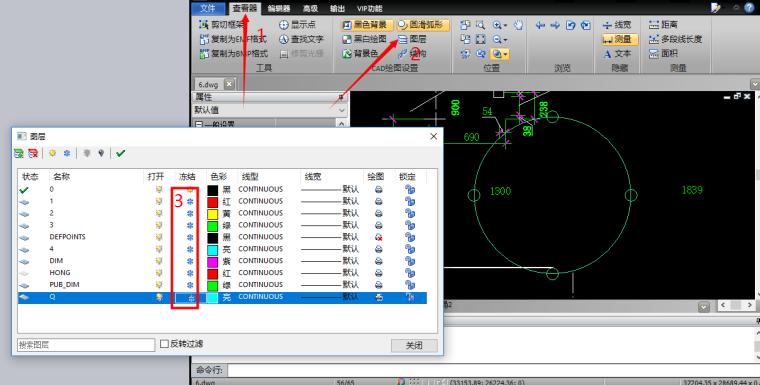Click the 名称 column header
This screenshot has height=385, width=760.
[x=62, y=176]
